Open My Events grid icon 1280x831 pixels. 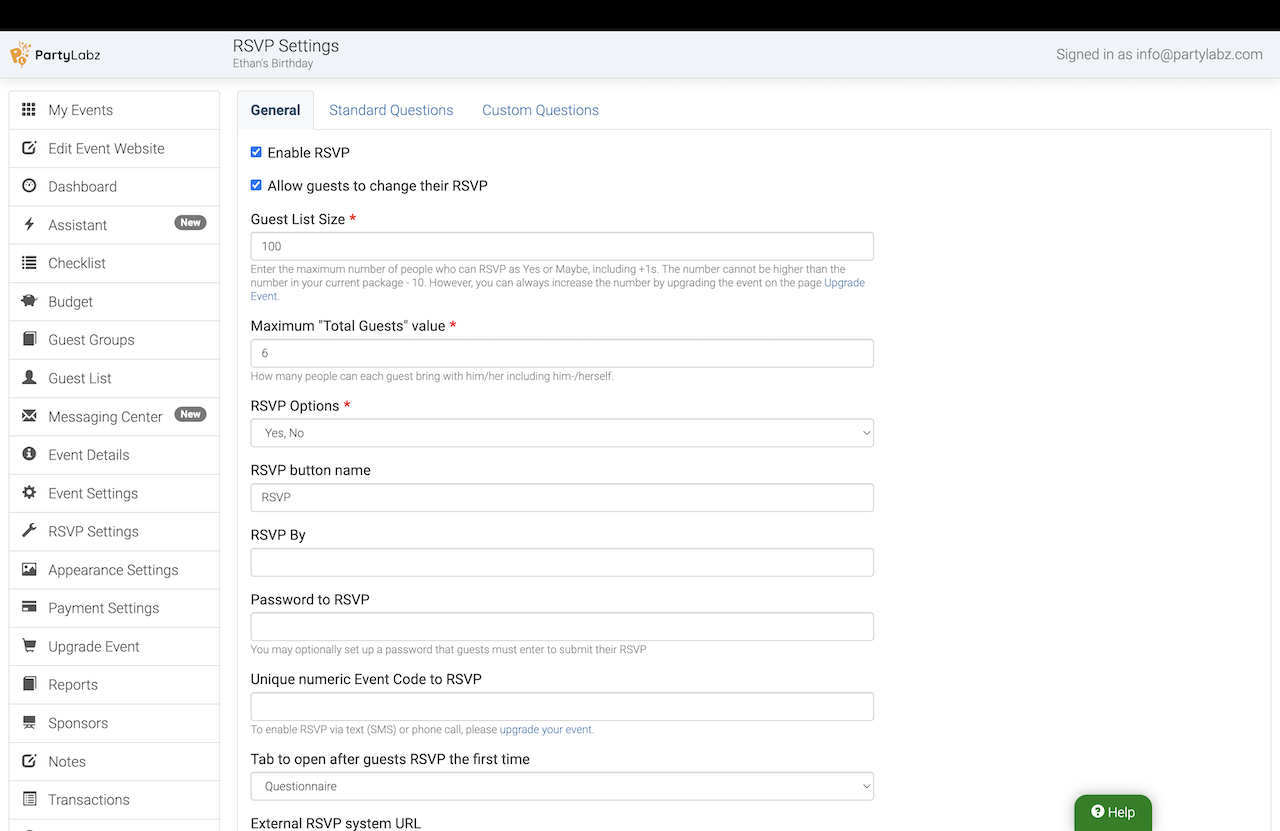(29, 110)
